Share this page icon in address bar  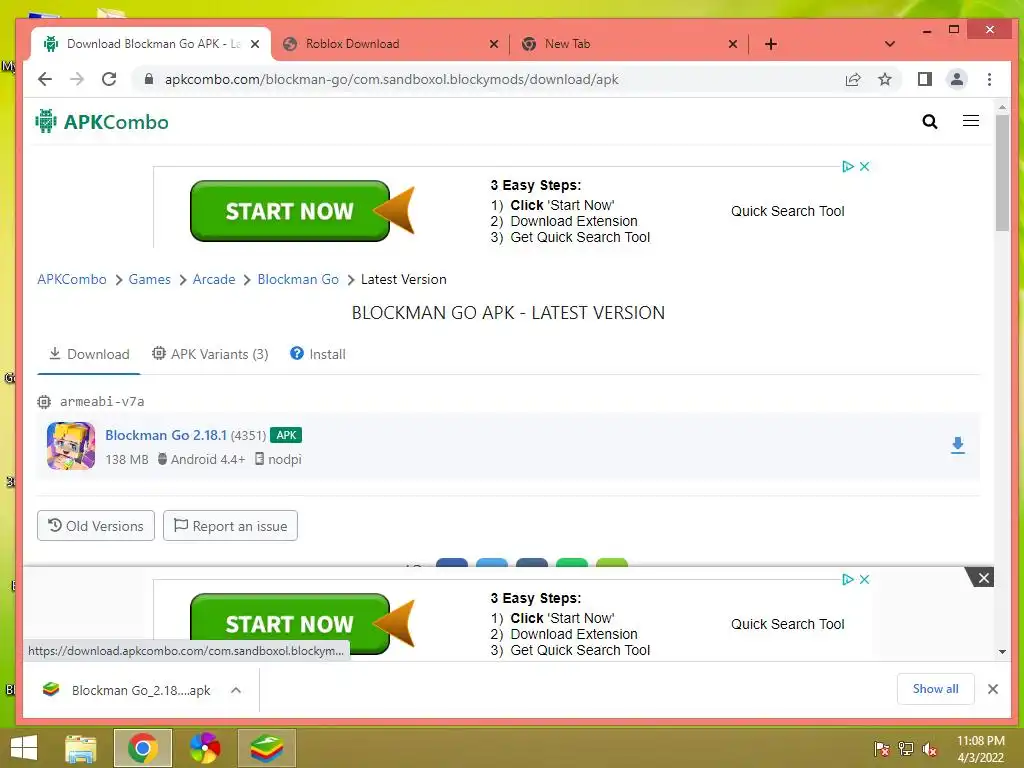point(852,80)
